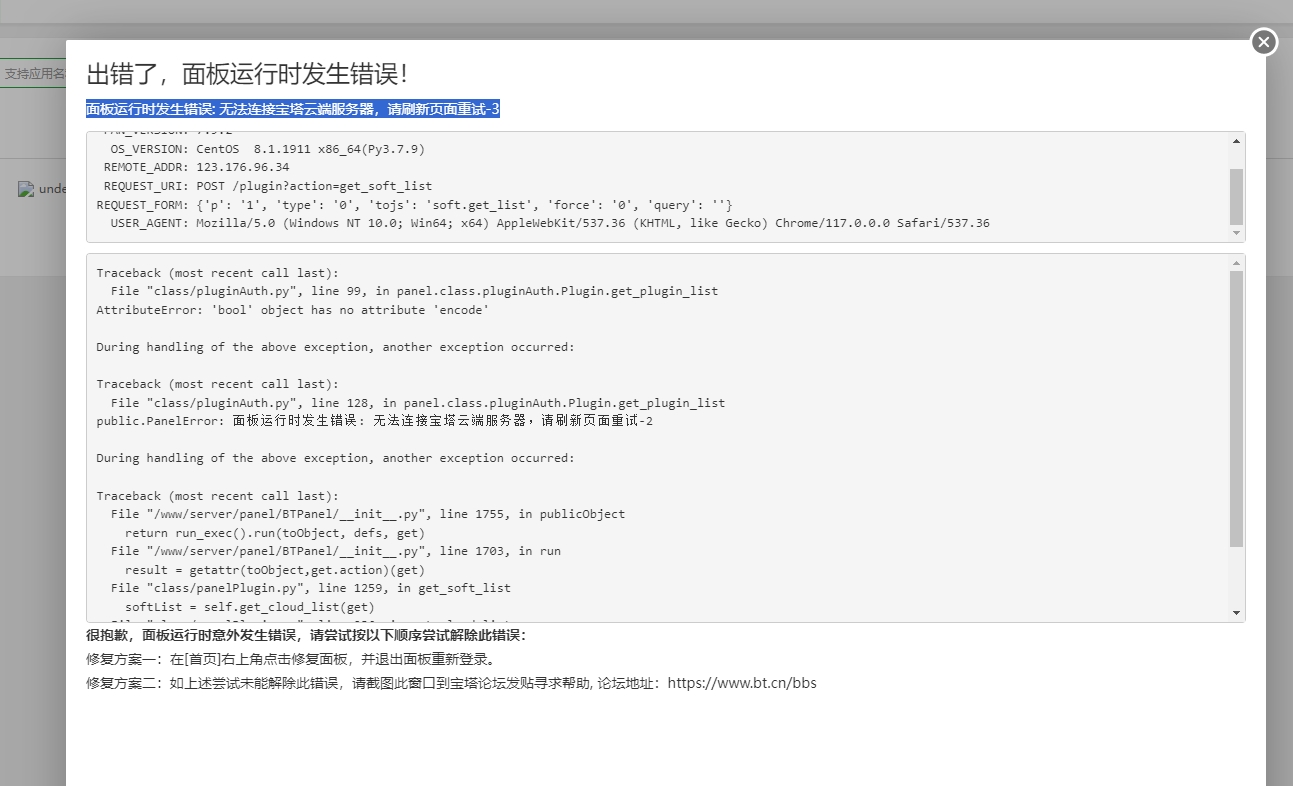The width and height of the screenshot is (1293, 786).
Task: Click the USER_AGENT Mozilla/5.0 line
Action: point(550,223)
